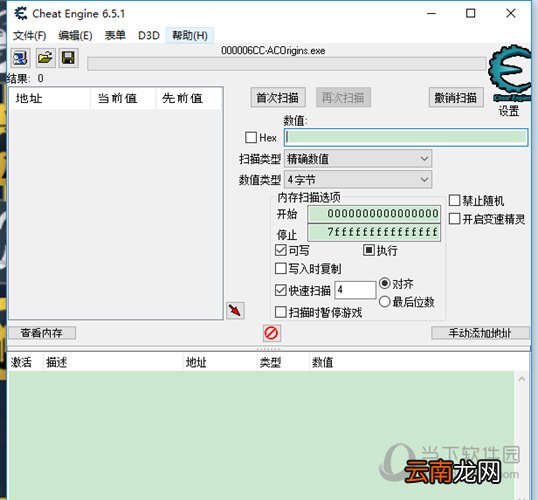Open the 表单 menu
This screenshot has width=538, height=500.
tap(115, 35)
